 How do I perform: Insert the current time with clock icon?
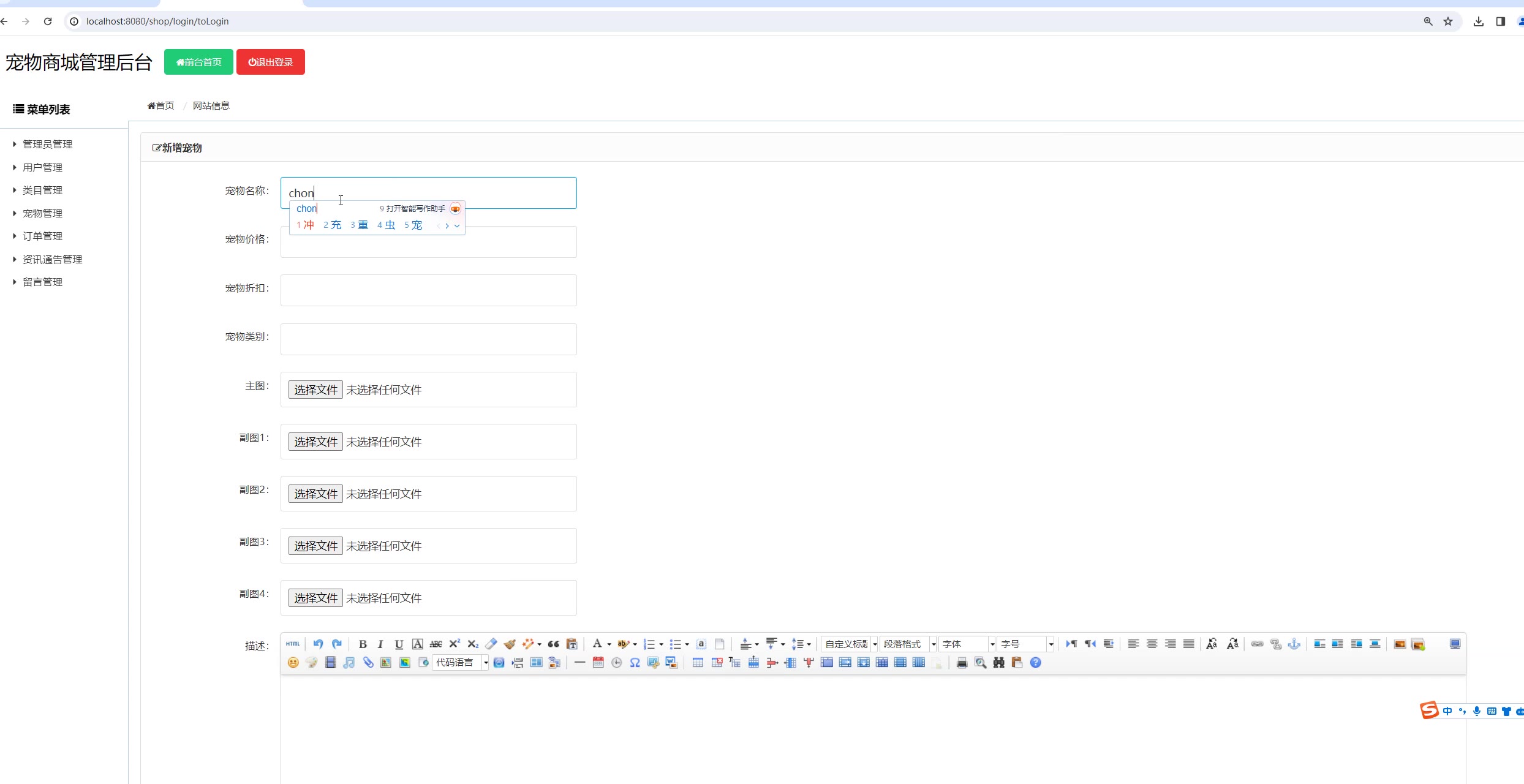(x=617, y=663)
